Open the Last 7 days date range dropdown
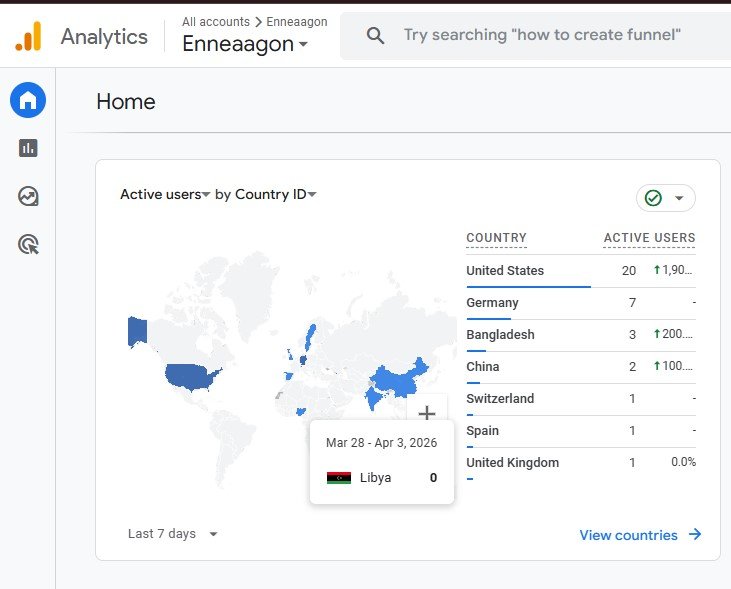Image resolution: width=731 pixels, height=589 pixels. pos(172,534)
